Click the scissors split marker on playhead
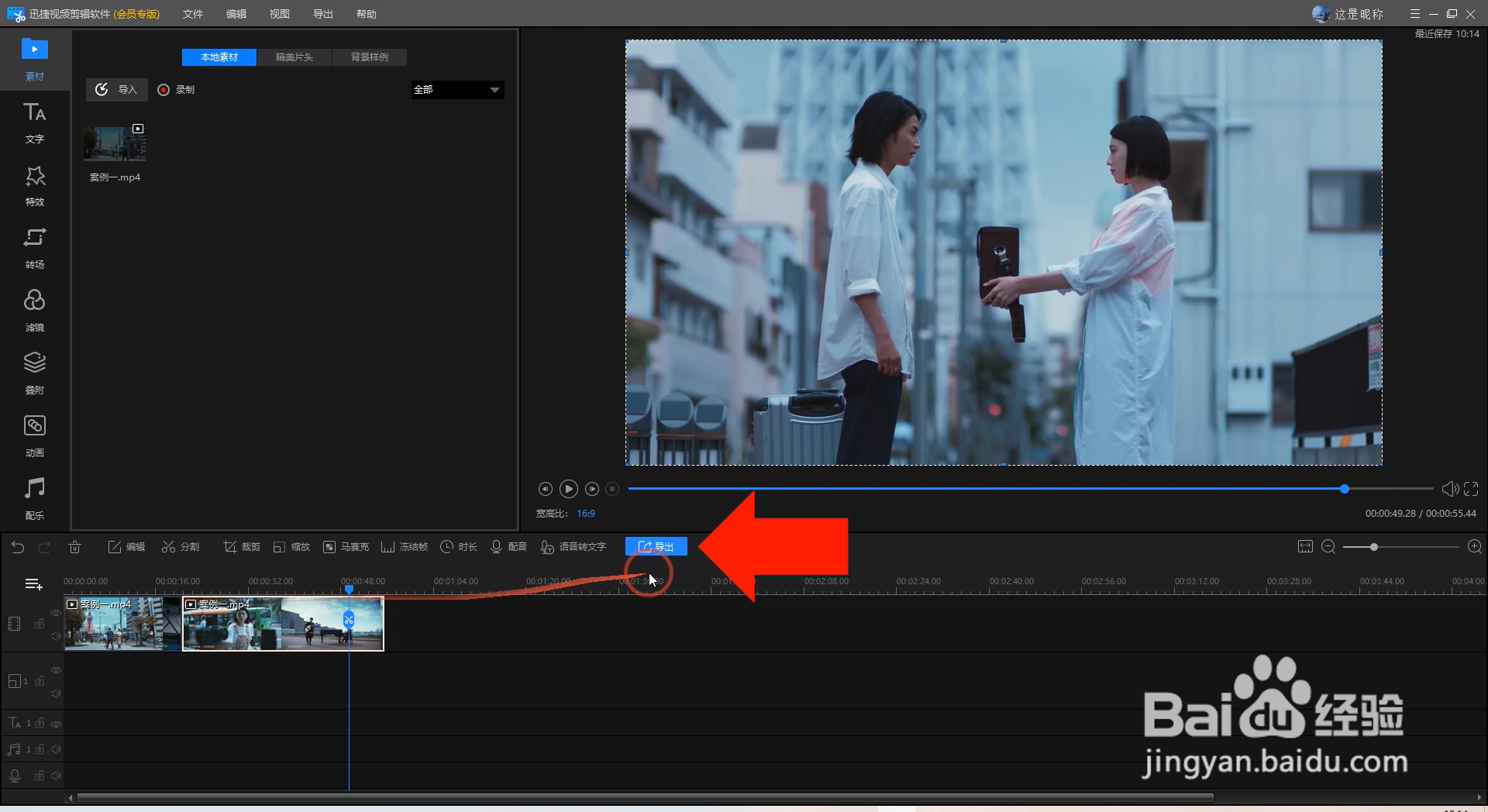Image resolution: width=1488 pixels, height=812 pixels. 349,619
